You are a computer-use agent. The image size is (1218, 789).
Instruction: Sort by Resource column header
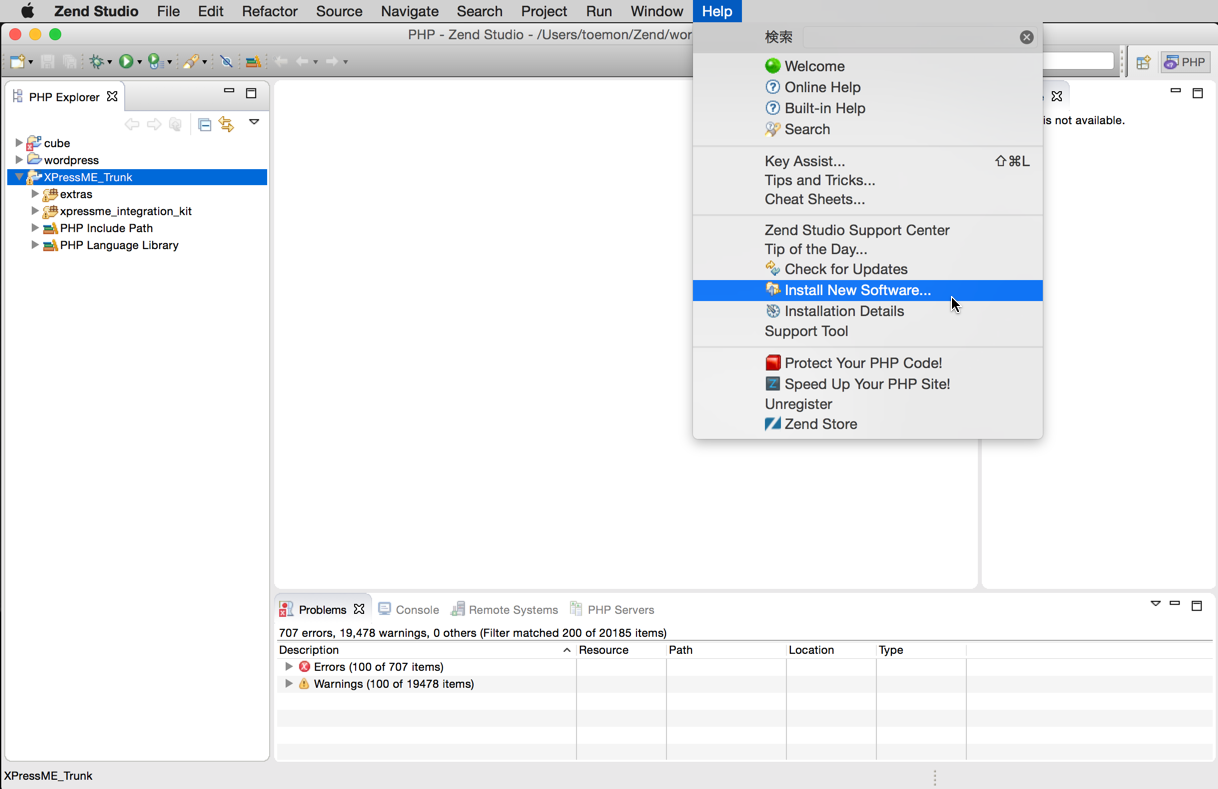coord(621,650)
